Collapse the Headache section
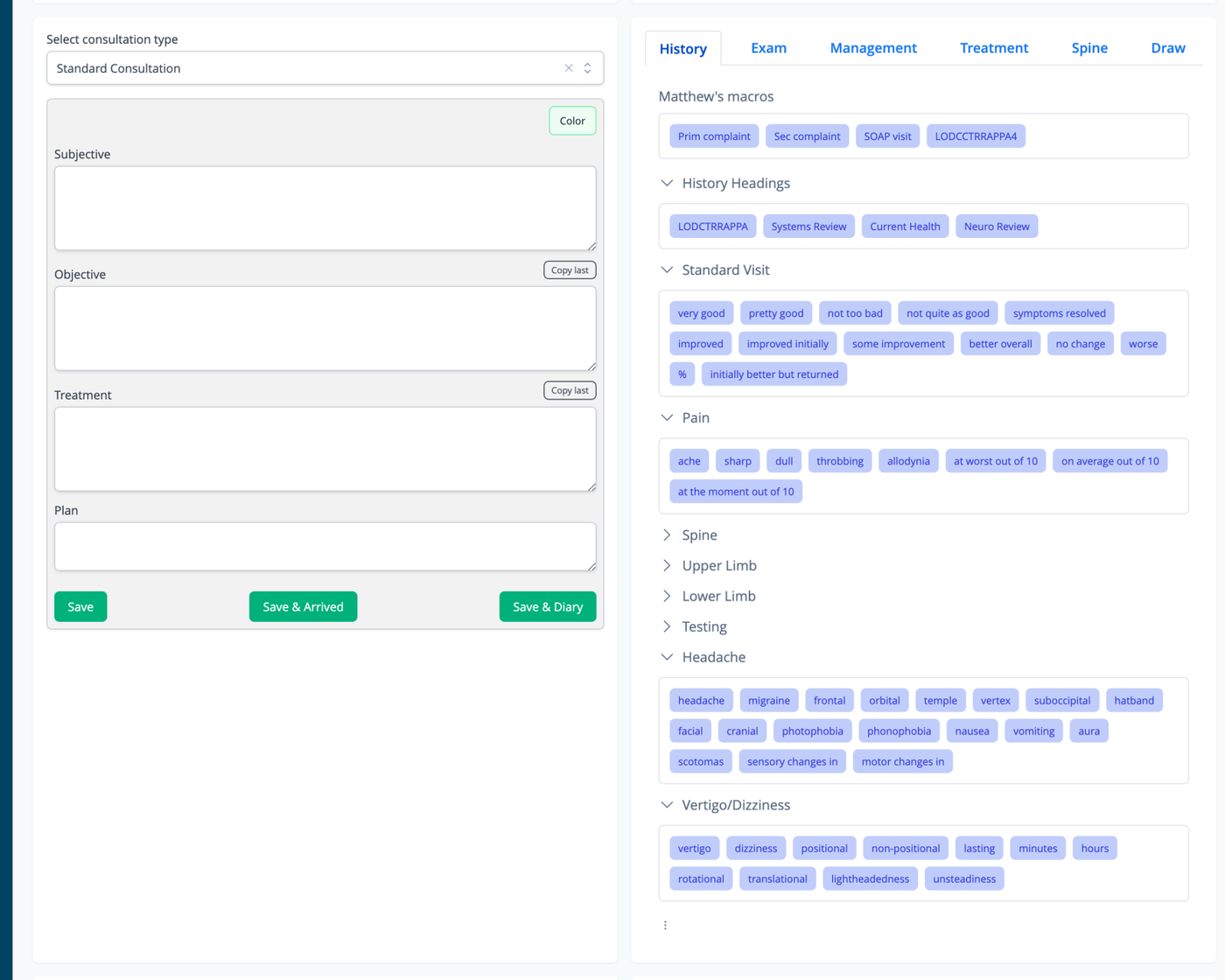This screenshot has height=980, width=1225. point(667,657)
